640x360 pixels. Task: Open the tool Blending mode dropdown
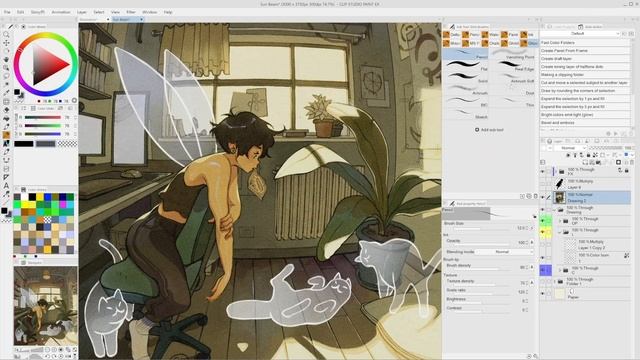pyautogui.click(x=504, y=252)
